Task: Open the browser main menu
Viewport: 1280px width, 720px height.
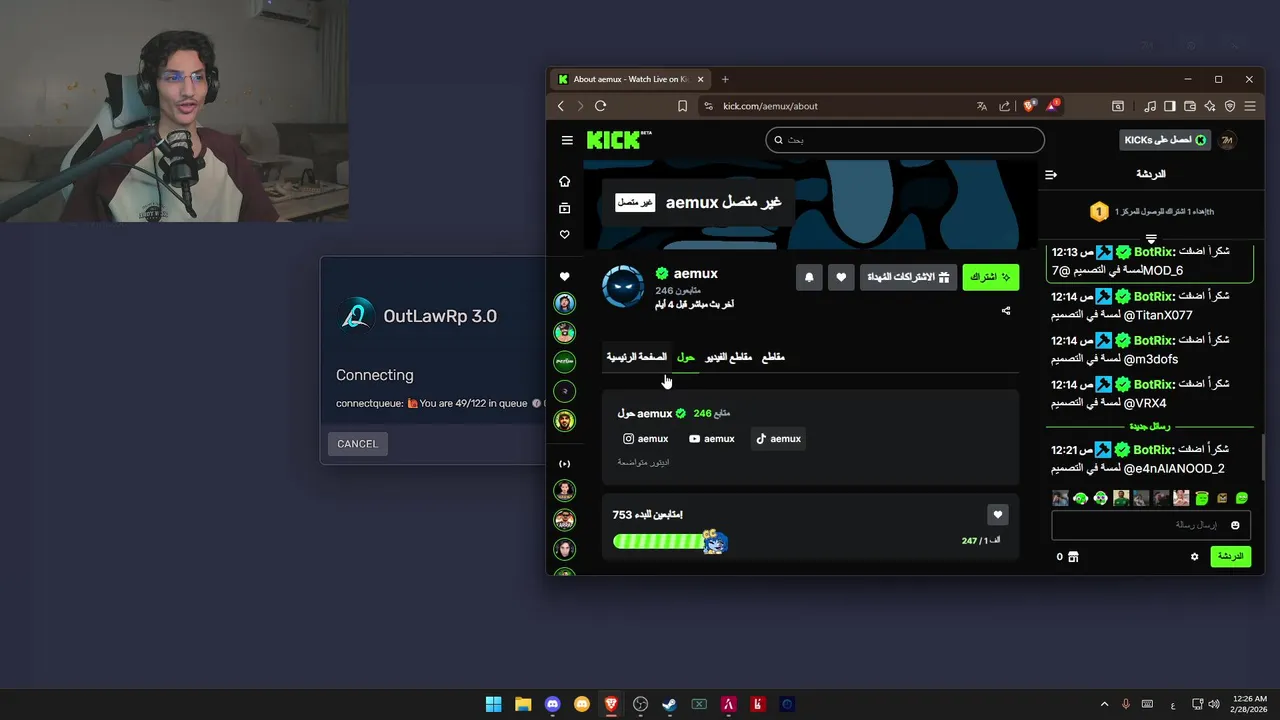Action: click(1250, 106)
